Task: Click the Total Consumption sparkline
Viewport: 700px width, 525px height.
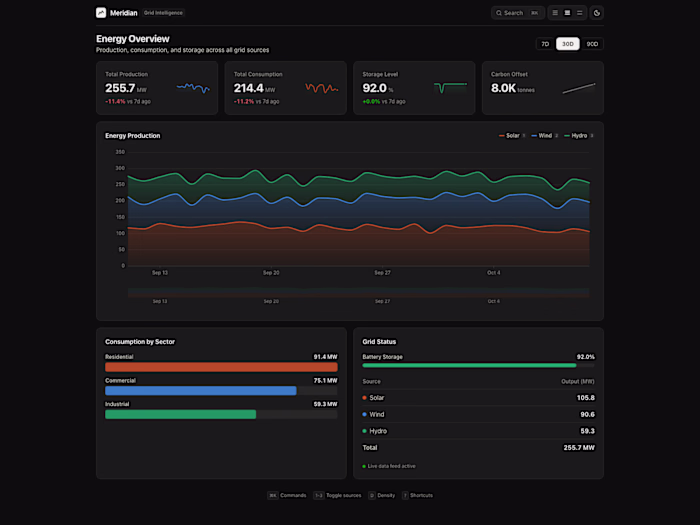Action: click(321, 88)
